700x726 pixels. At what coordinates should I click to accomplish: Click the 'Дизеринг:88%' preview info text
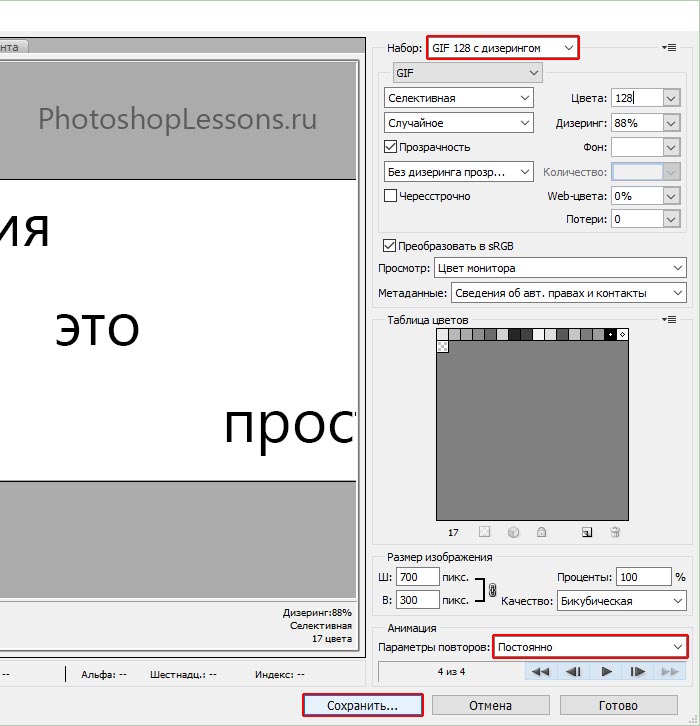(x=317, y=613)
